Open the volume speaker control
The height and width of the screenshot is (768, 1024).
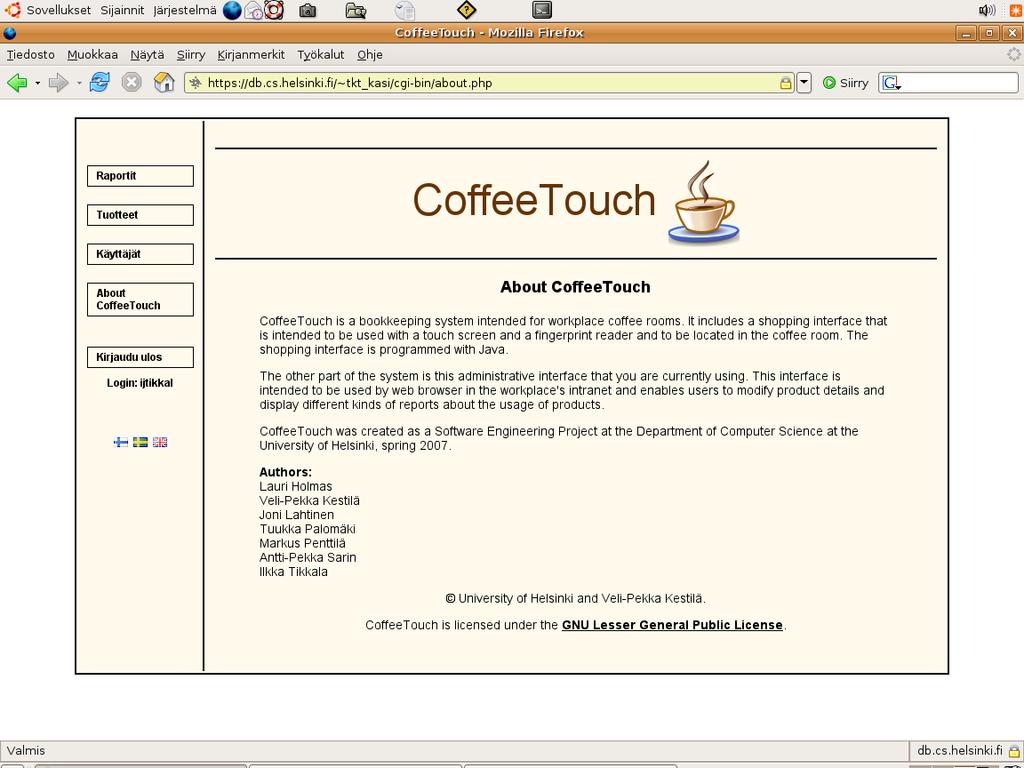click(987, 10)
